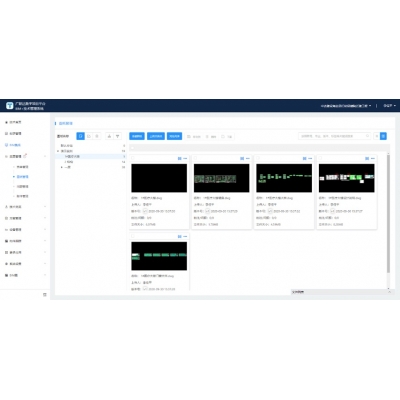This screenshot has height=400, width=400.
Task: Open the project selector dropdown in the top bar
Action: click(346, 106)
